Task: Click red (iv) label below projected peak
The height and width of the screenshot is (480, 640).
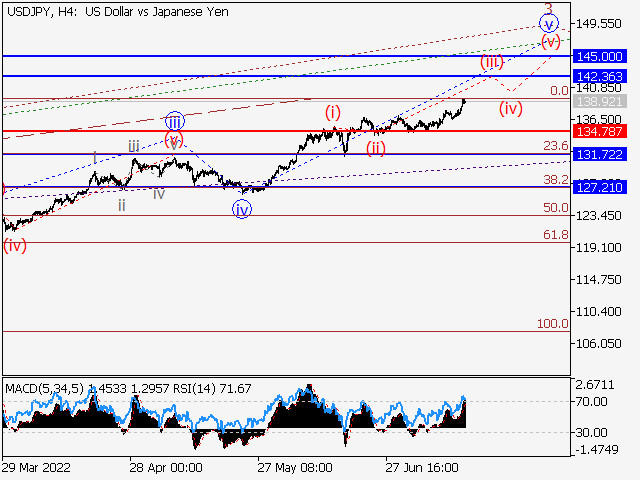Action: click(x=511, y=108)
